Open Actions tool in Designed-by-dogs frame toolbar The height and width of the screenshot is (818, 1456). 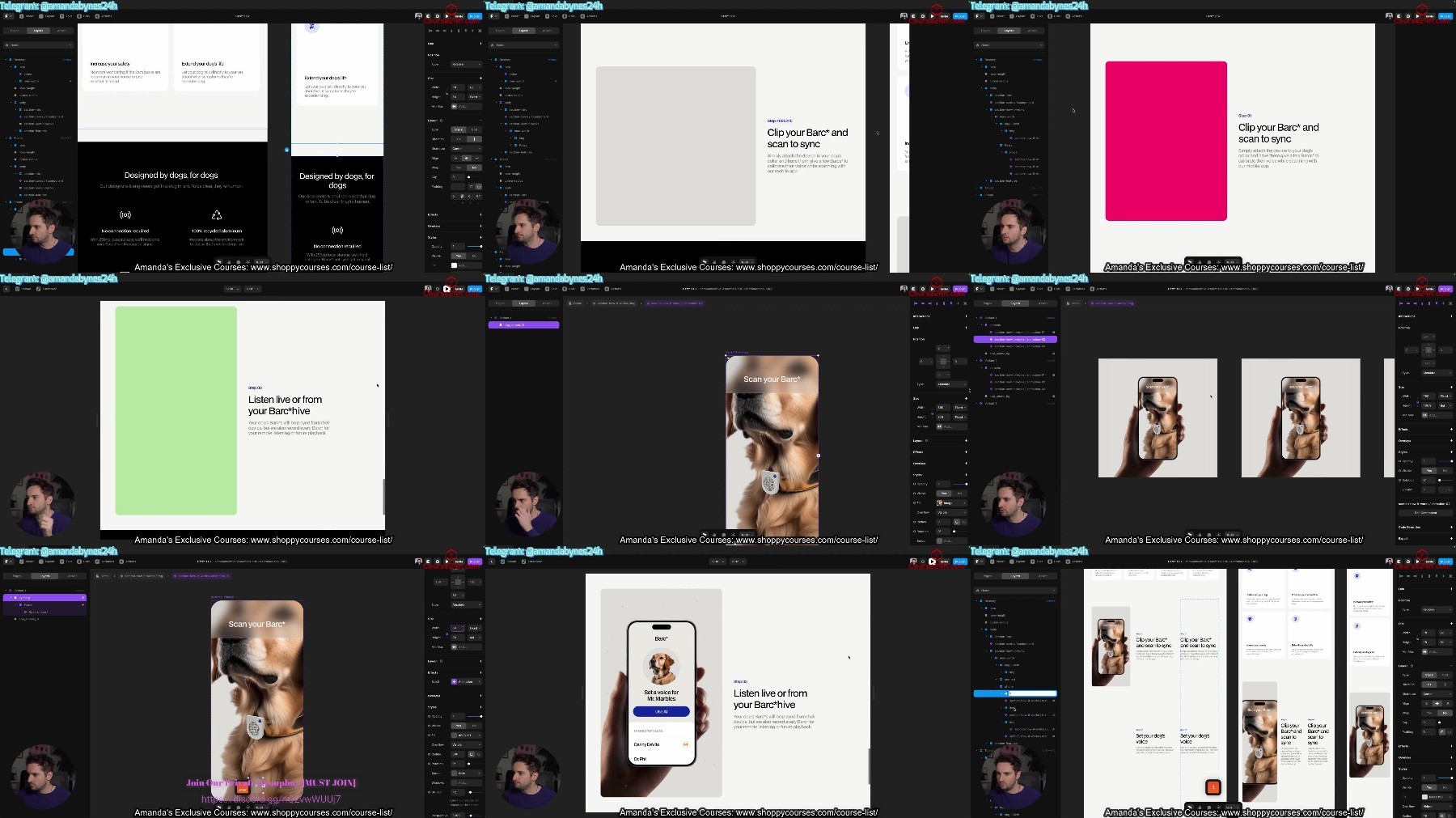coord(103,16)
